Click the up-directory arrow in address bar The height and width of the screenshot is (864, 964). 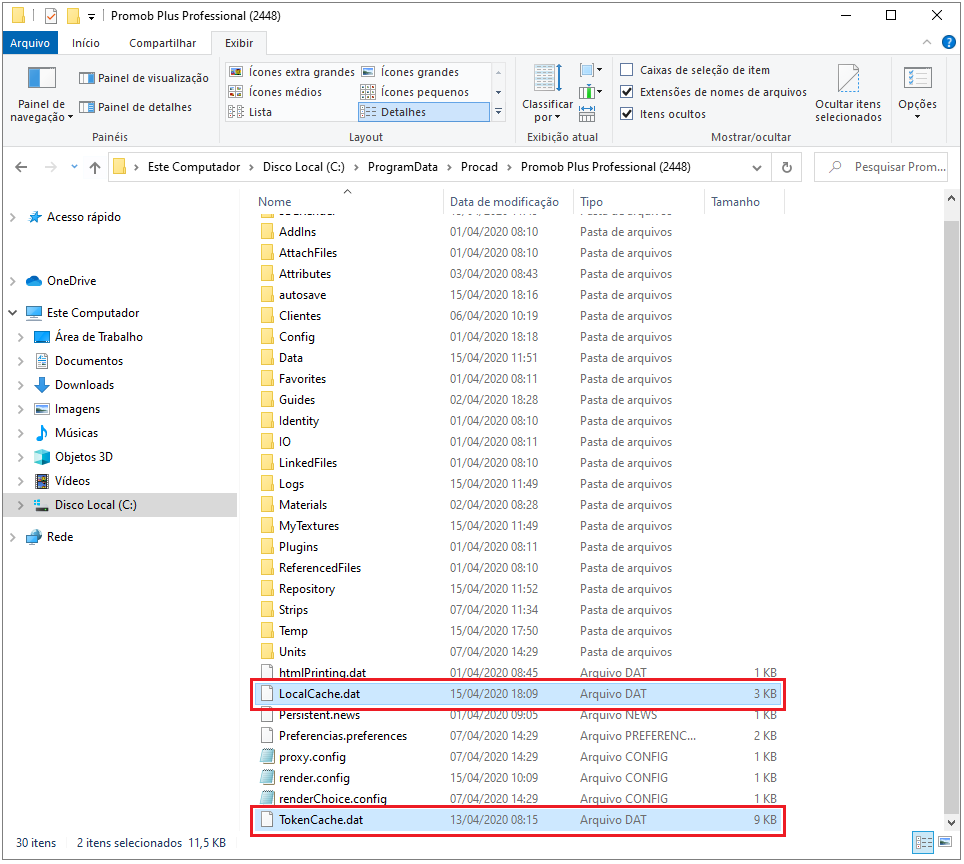(95, 167)
